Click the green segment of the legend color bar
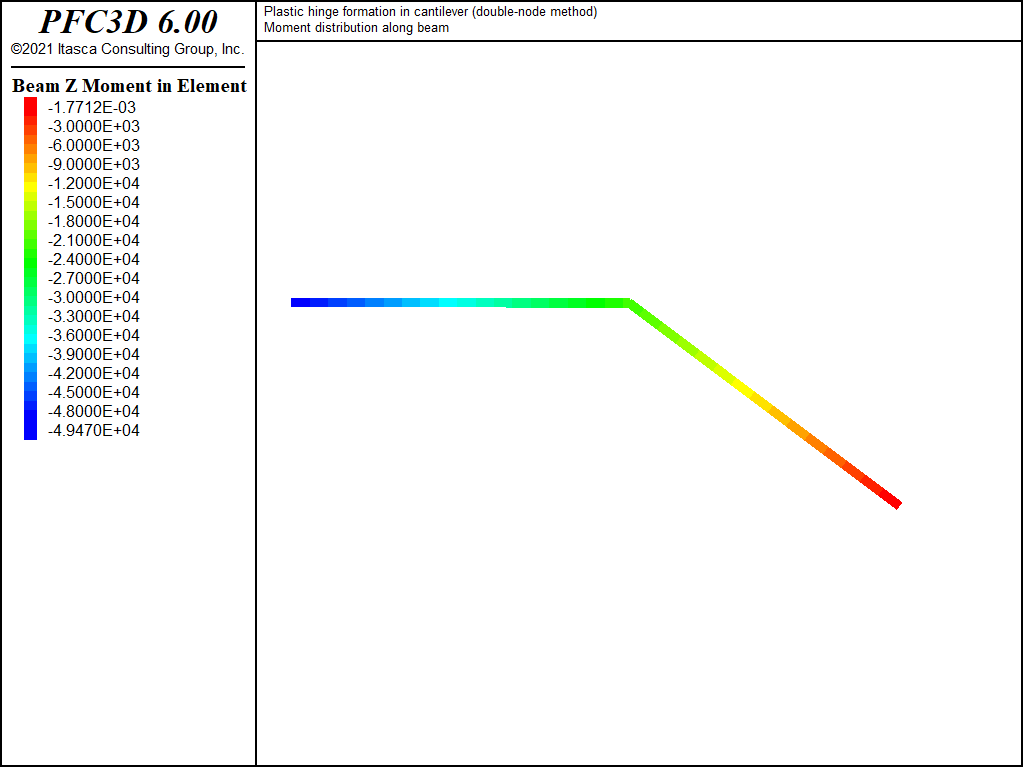 (31, 261)
